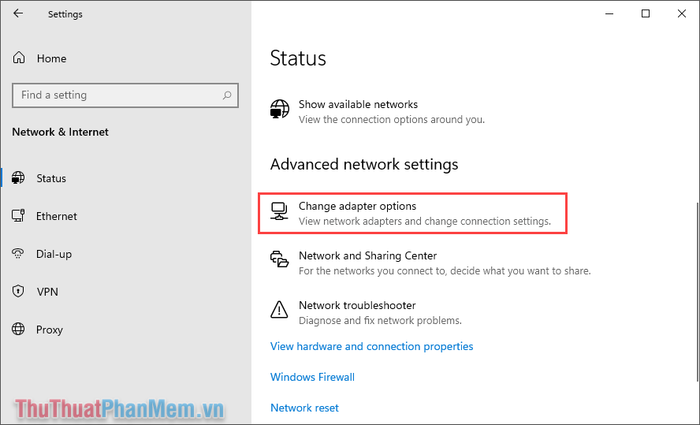Open View hardware and connection properties link
This screenshot has height=425, width=700.
371,346
